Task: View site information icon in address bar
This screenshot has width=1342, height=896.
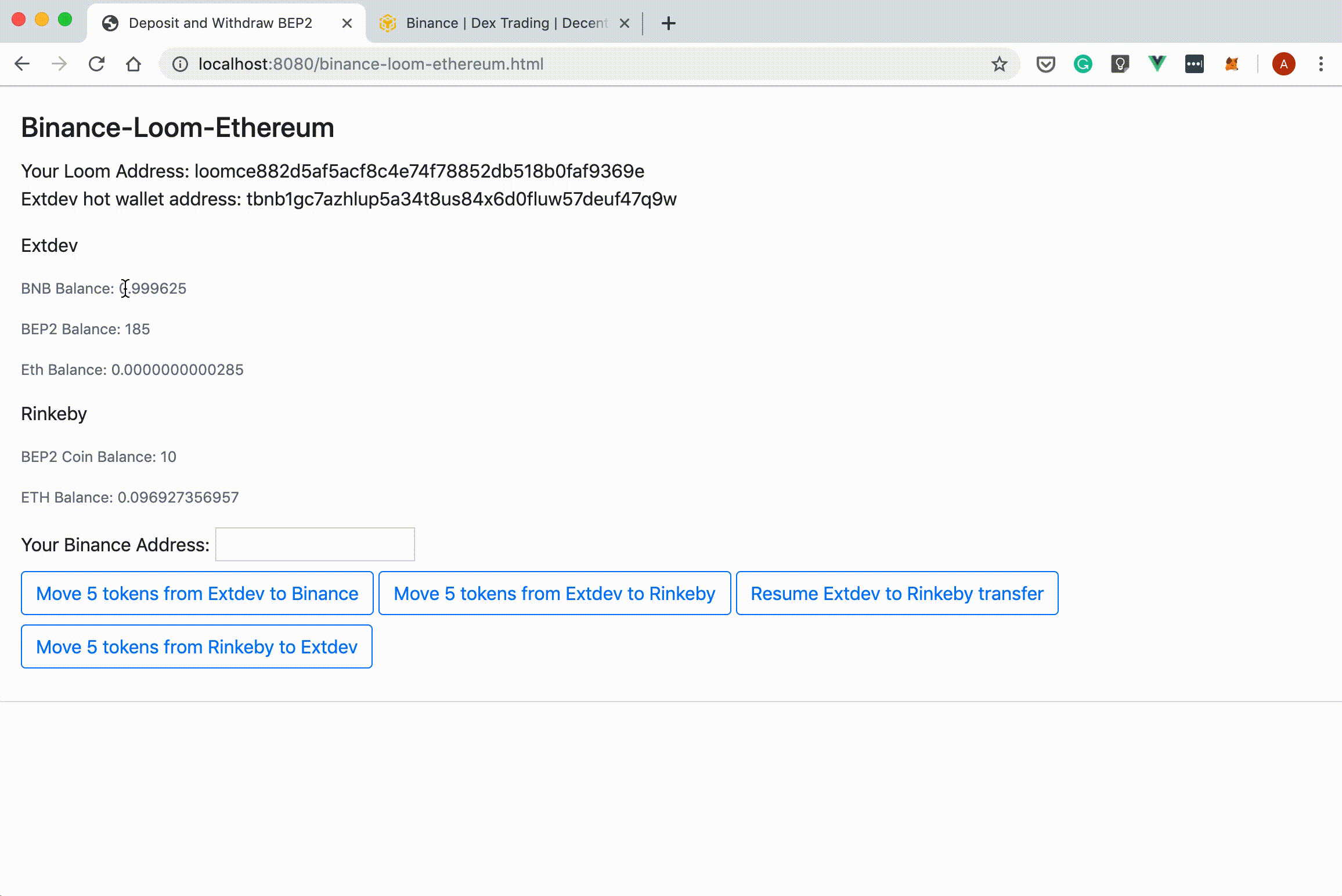Action: tap(180, 64)
